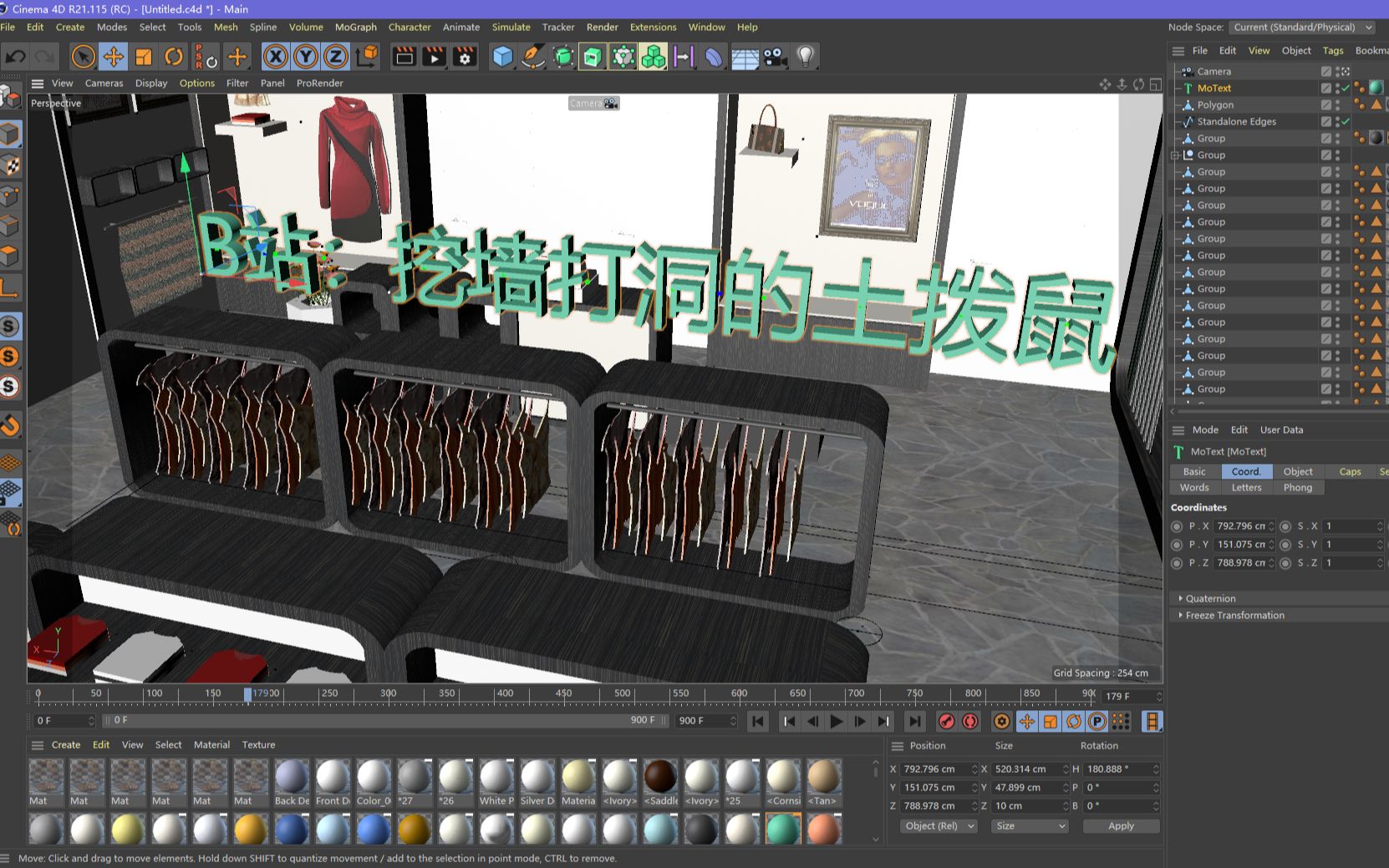
Task: Select the Move tool in the toolbar
Action: (113, 56)
